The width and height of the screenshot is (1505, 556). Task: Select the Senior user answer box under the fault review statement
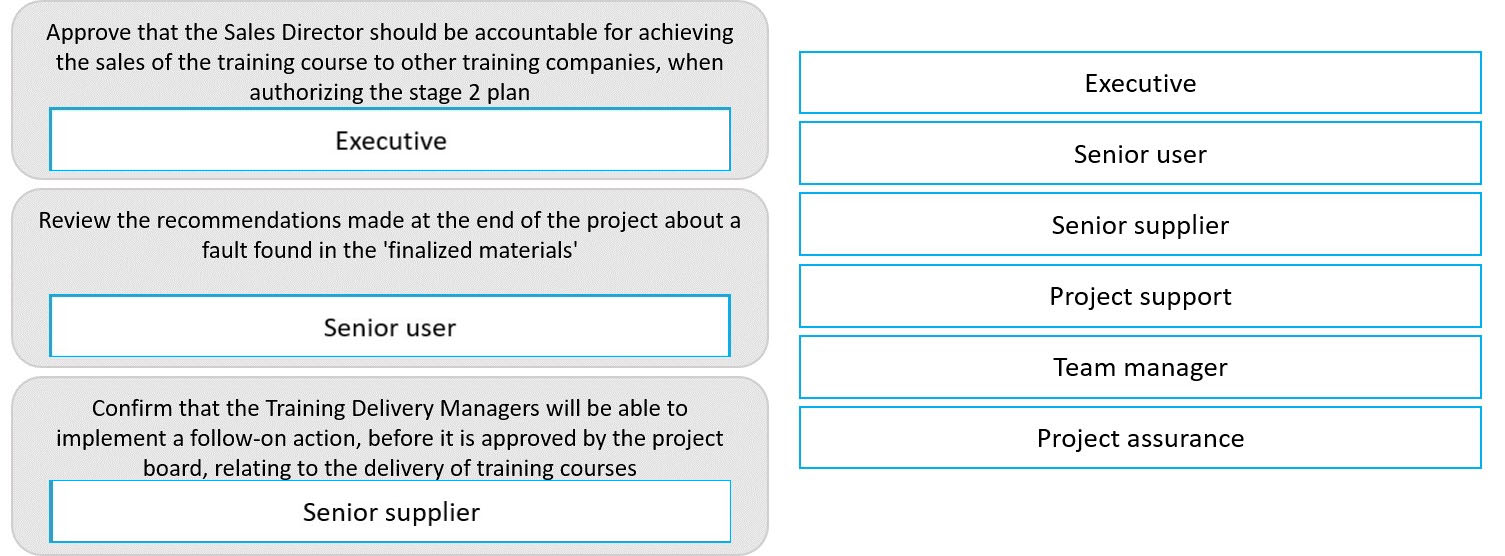(x=390, y=326)
